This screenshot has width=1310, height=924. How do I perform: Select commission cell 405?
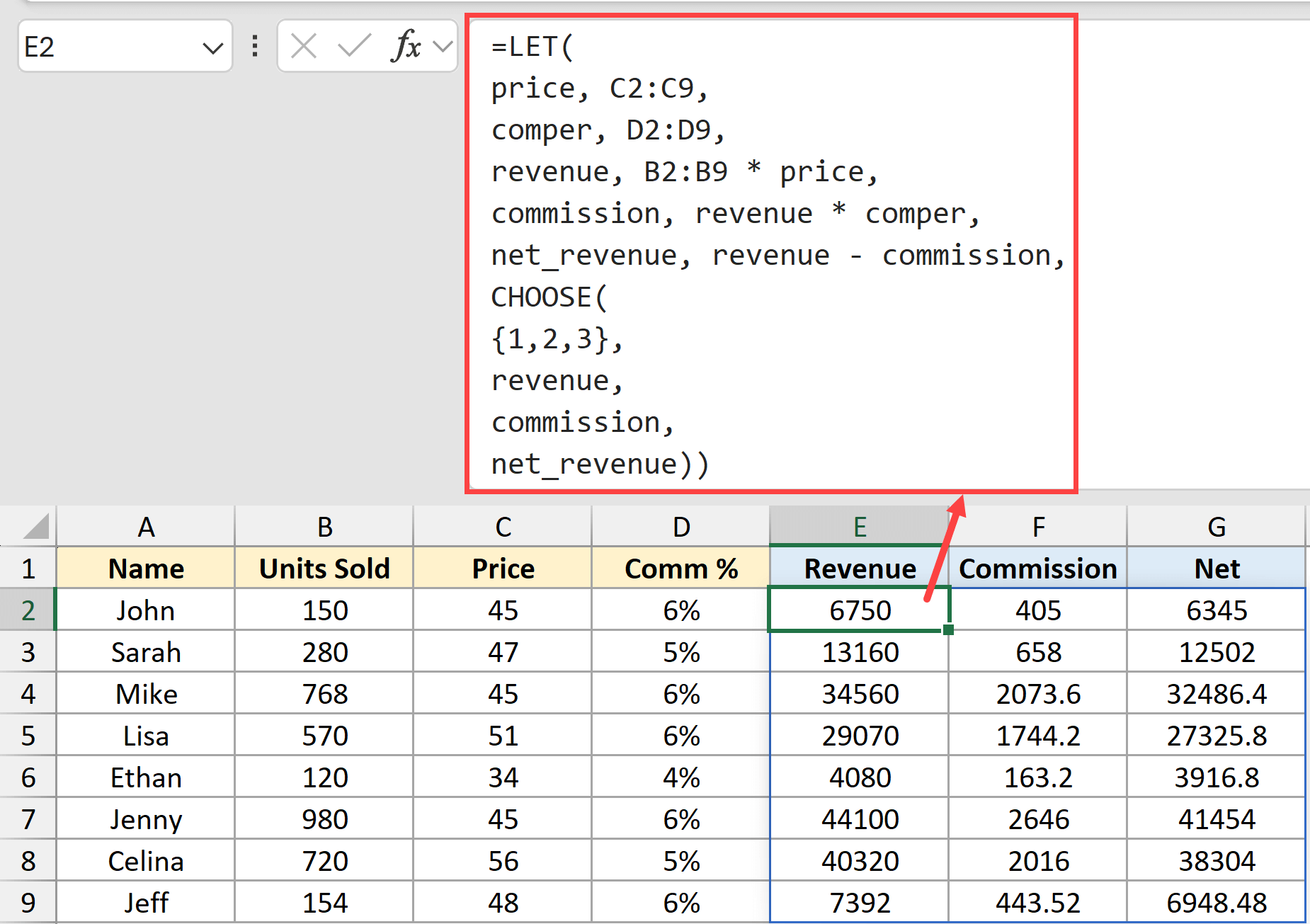1038,610
